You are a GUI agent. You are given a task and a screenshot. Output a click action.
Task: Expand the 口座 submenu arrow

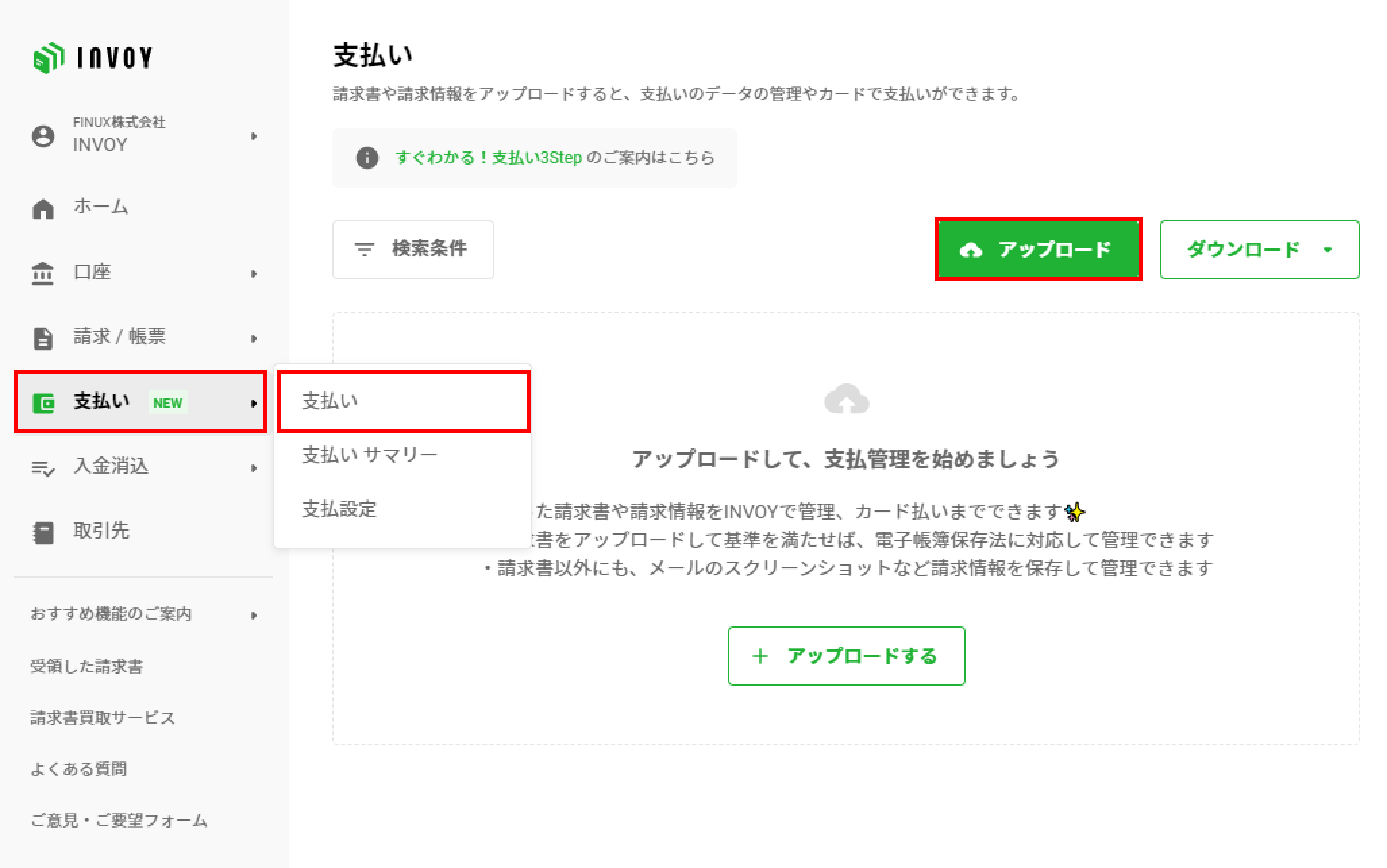coord(254,273)
